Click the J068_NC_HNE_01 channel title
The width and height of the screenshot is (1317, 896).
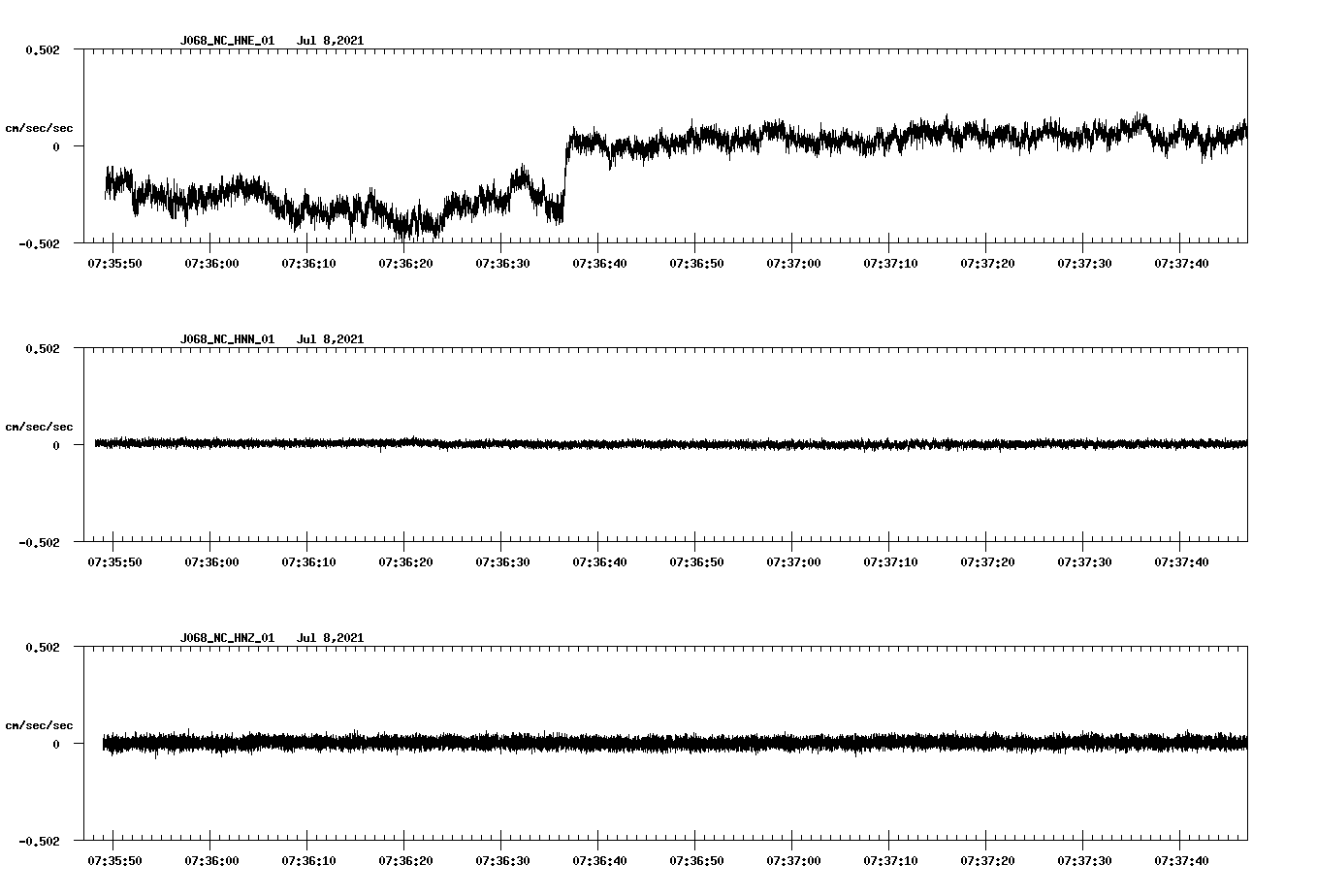[x=227, y=41]
